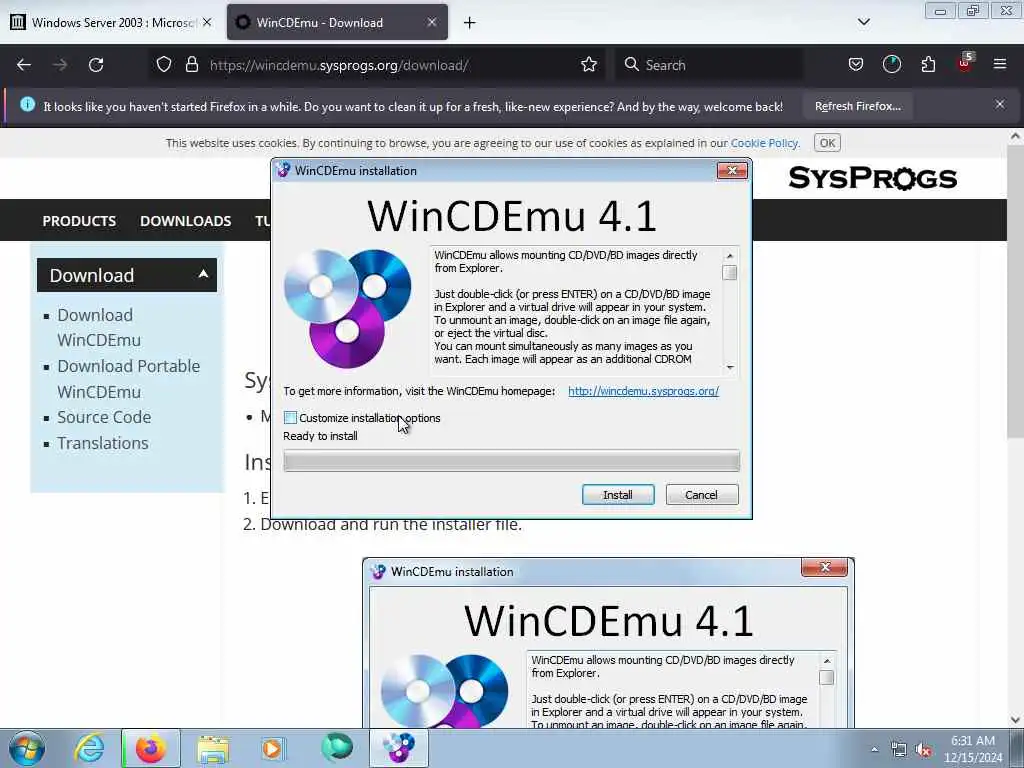Click the uBlock extension icon with badge
The height and width of the screenshot is (768, 1024).
coord(965,63)
